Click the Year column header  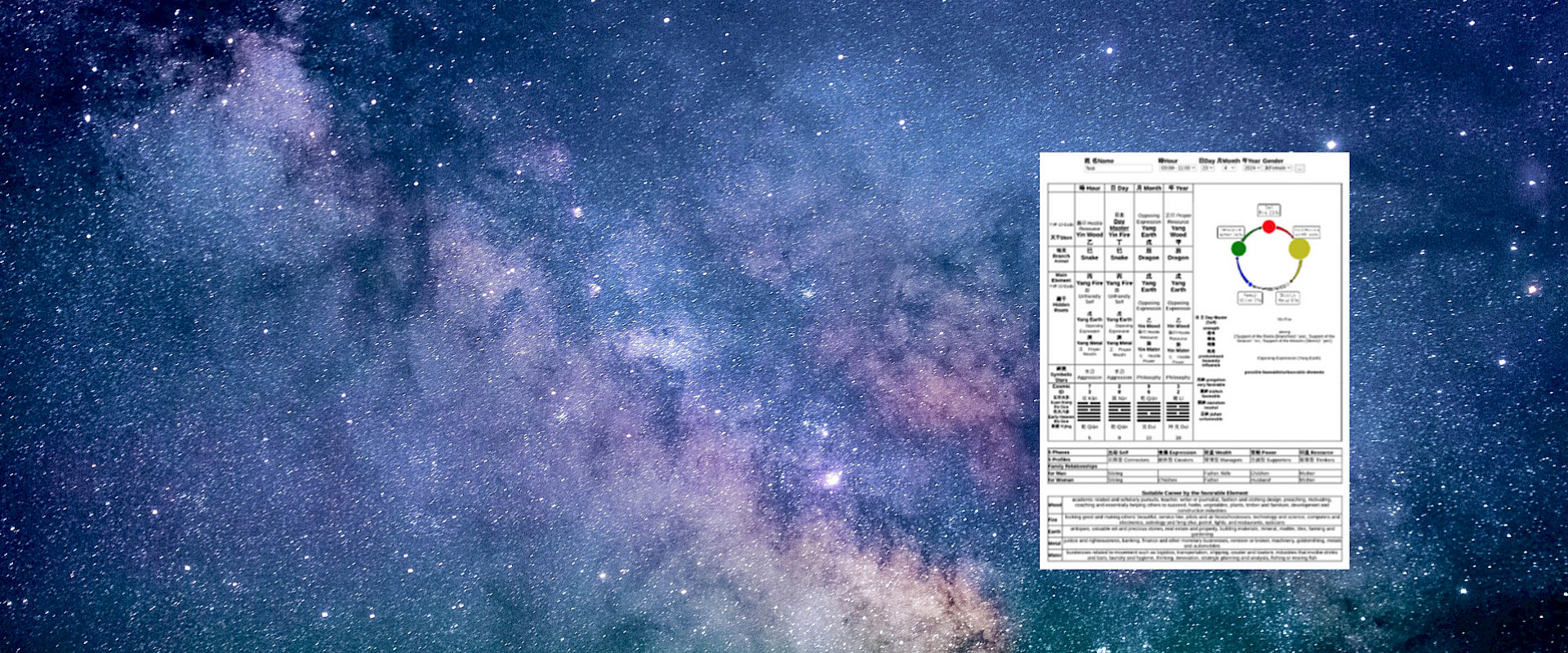pos(1178,188)
